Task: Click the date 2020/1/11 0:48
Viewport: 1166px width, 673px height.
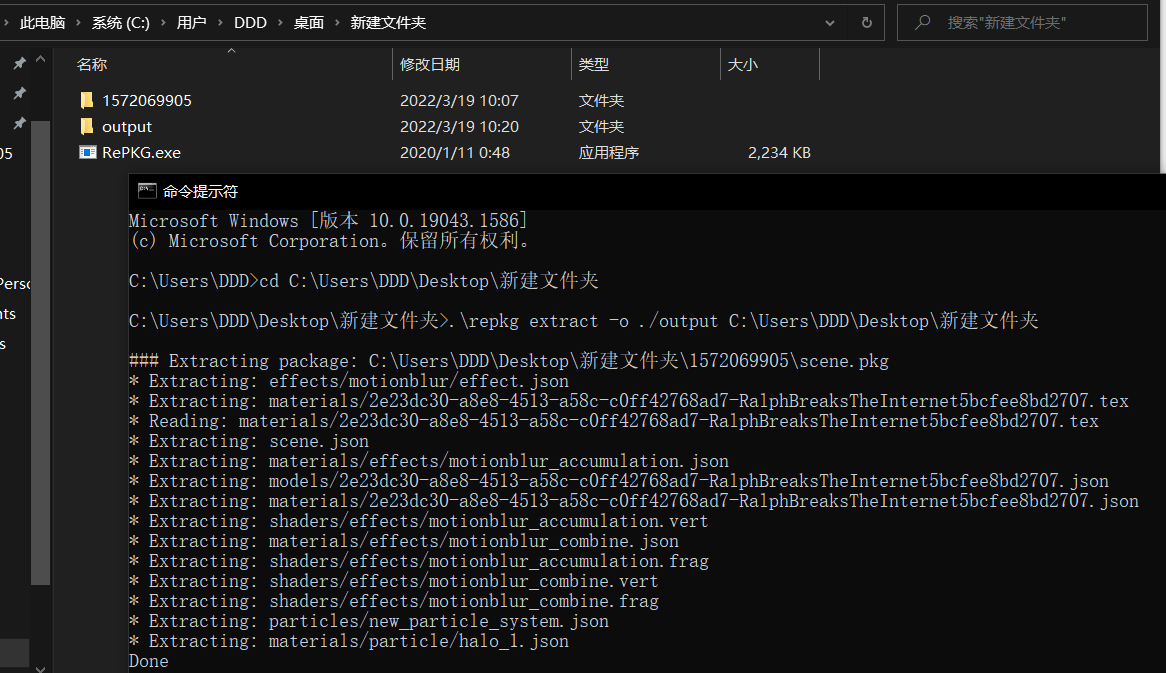Action: 454,152
